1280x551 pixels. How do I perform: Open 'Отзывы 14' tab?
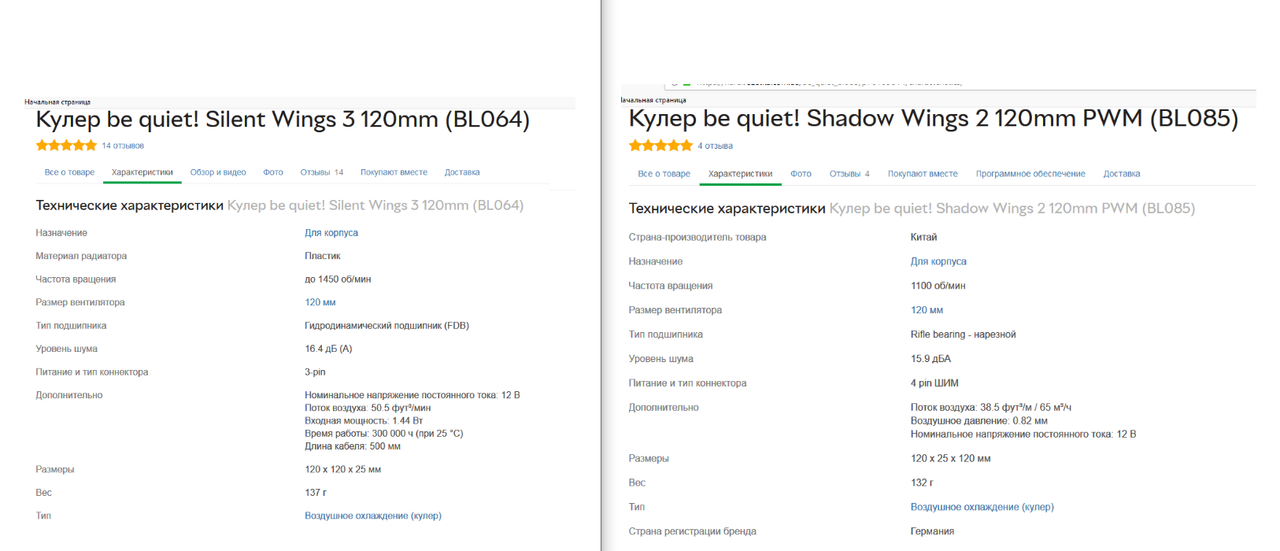[322, 172]
